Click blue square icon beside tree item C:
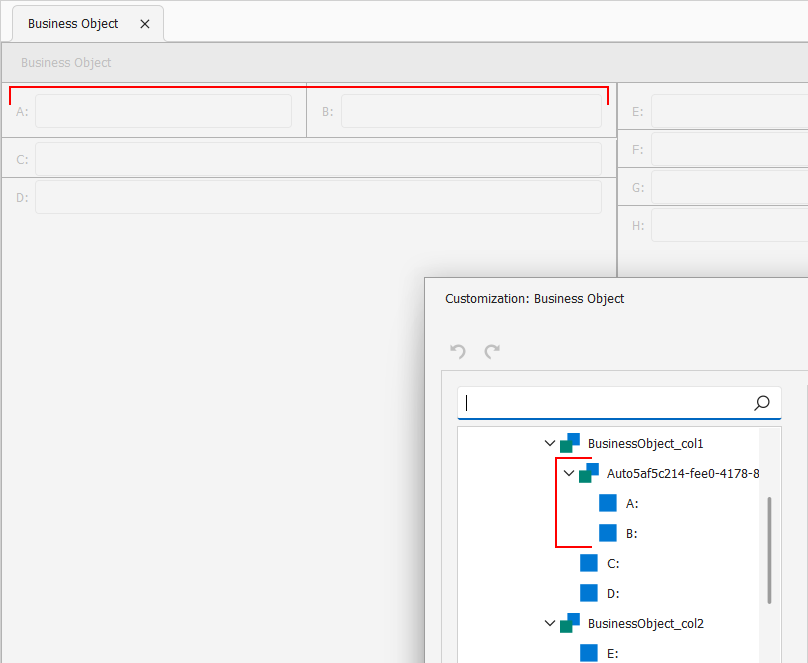 [x=589, y=563]
